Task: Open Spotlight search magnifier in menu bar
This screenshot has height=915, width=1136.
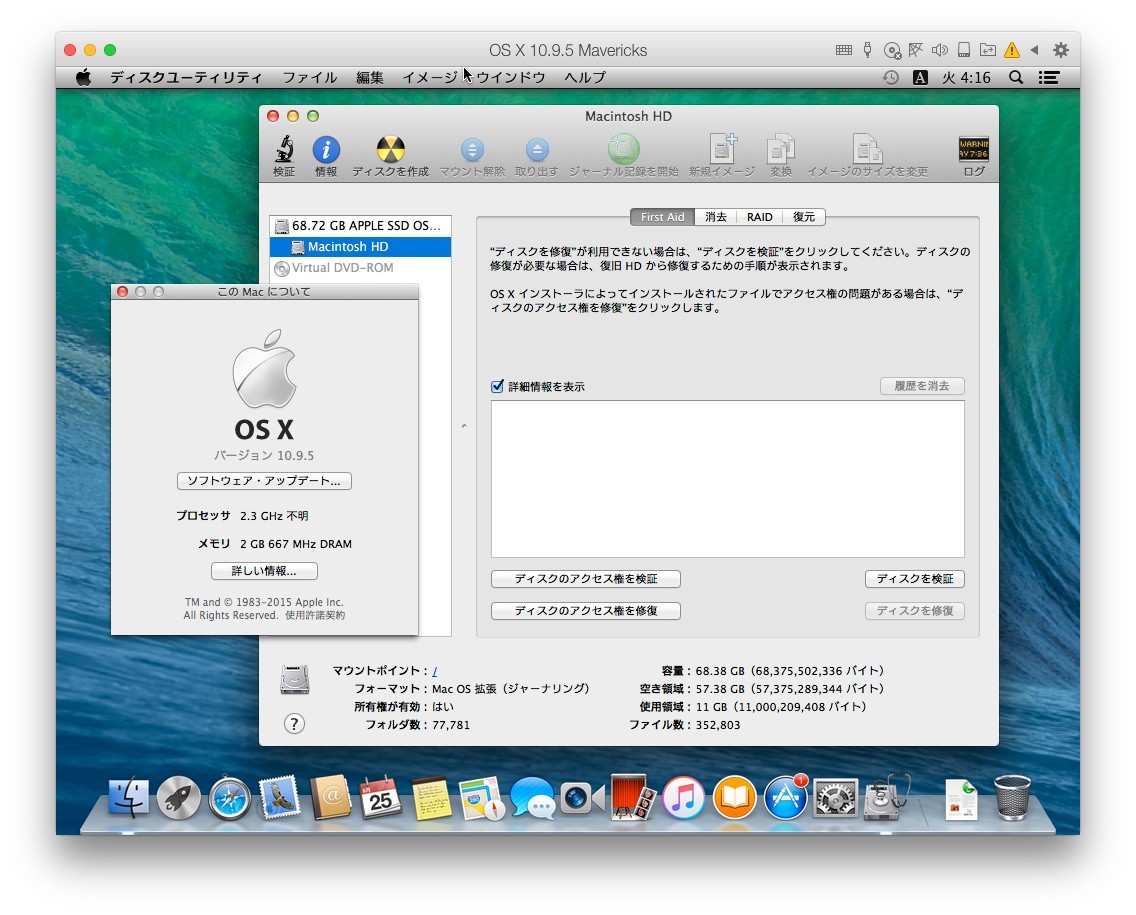Action: 1016,78
